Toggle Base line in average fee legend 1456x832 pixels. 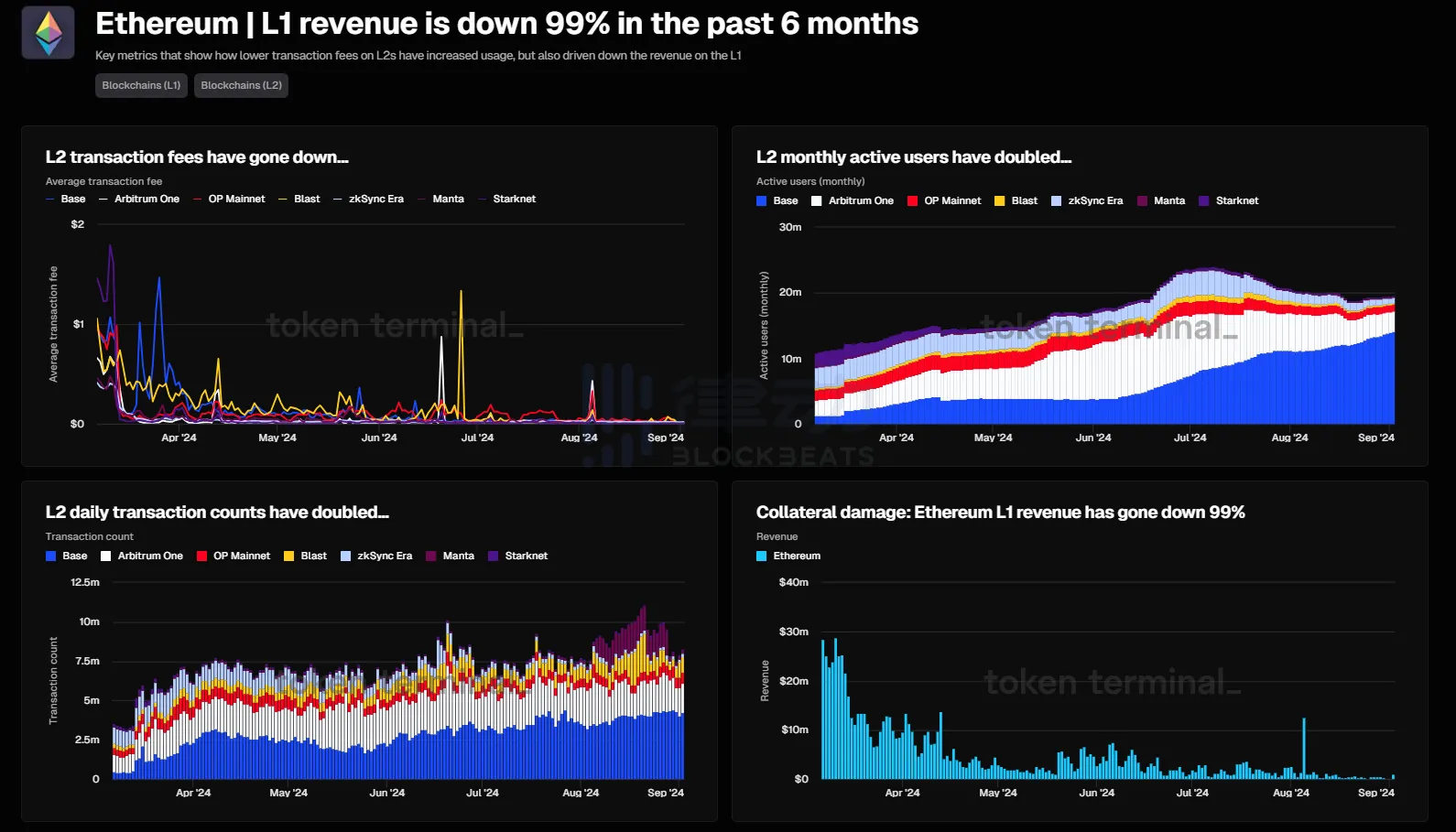(x=66, y=199)
